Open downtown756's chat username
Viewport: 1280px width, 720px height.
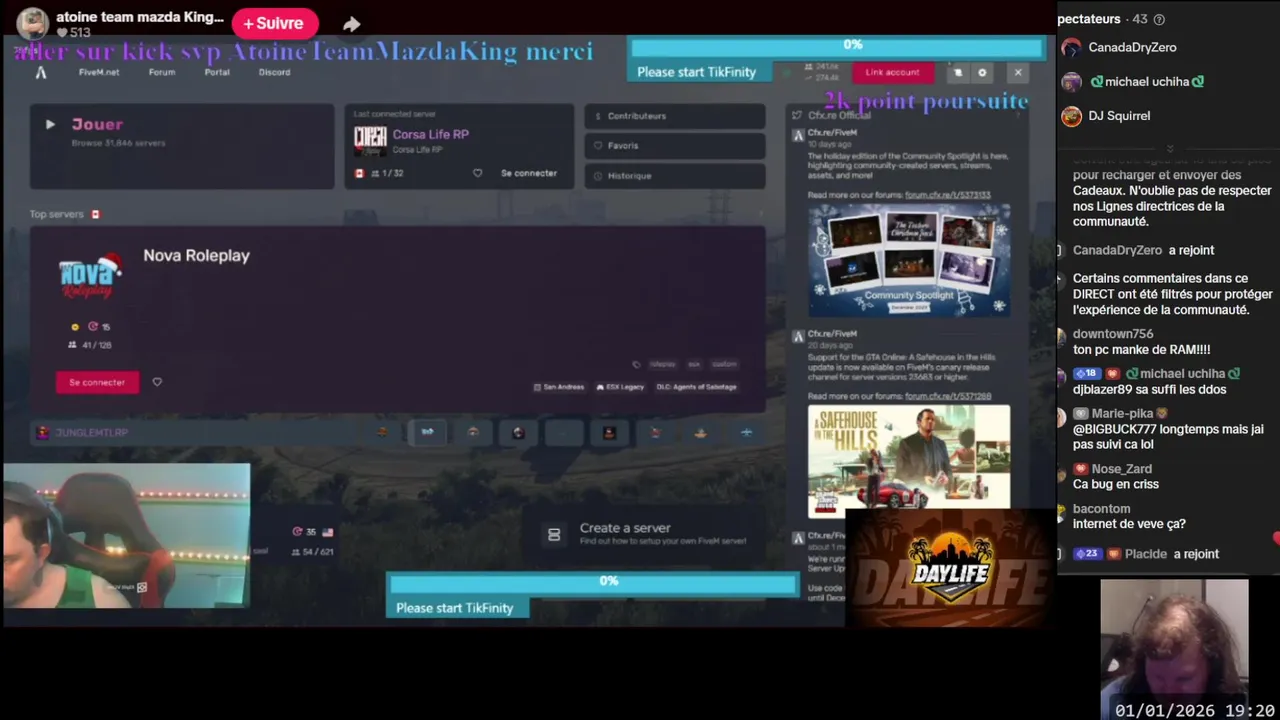1113,334
